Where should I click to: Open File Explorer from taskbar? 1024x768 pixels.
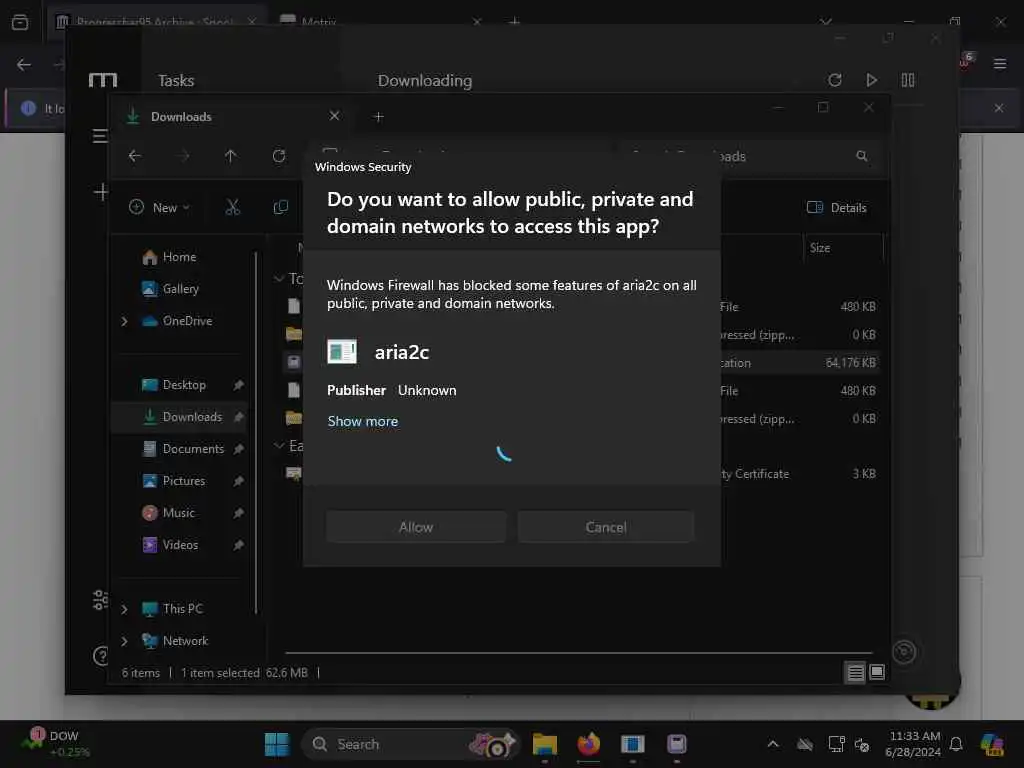click(545, 744)
